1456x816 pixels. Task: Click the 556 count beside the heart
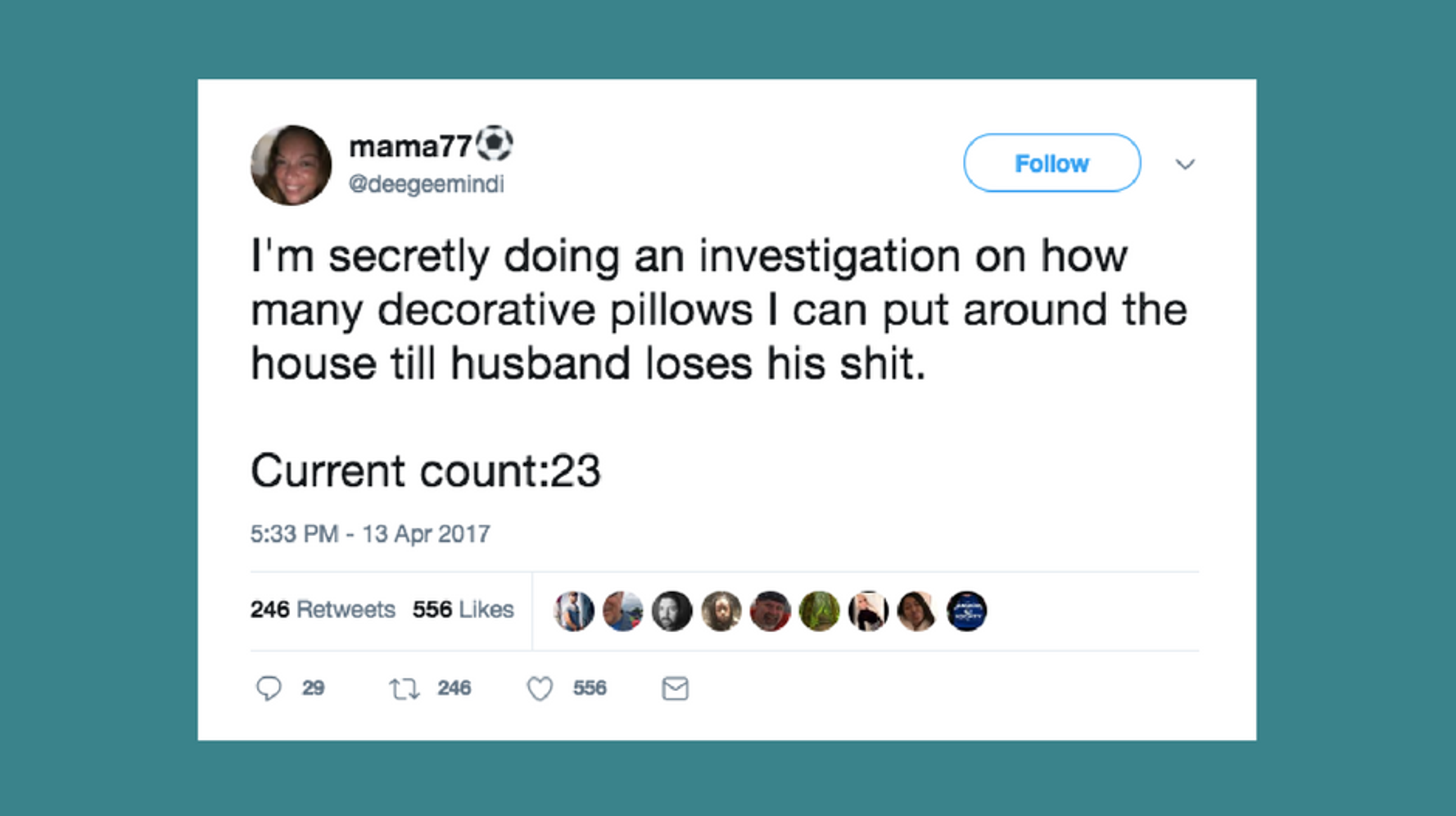(x=590, y=688)
